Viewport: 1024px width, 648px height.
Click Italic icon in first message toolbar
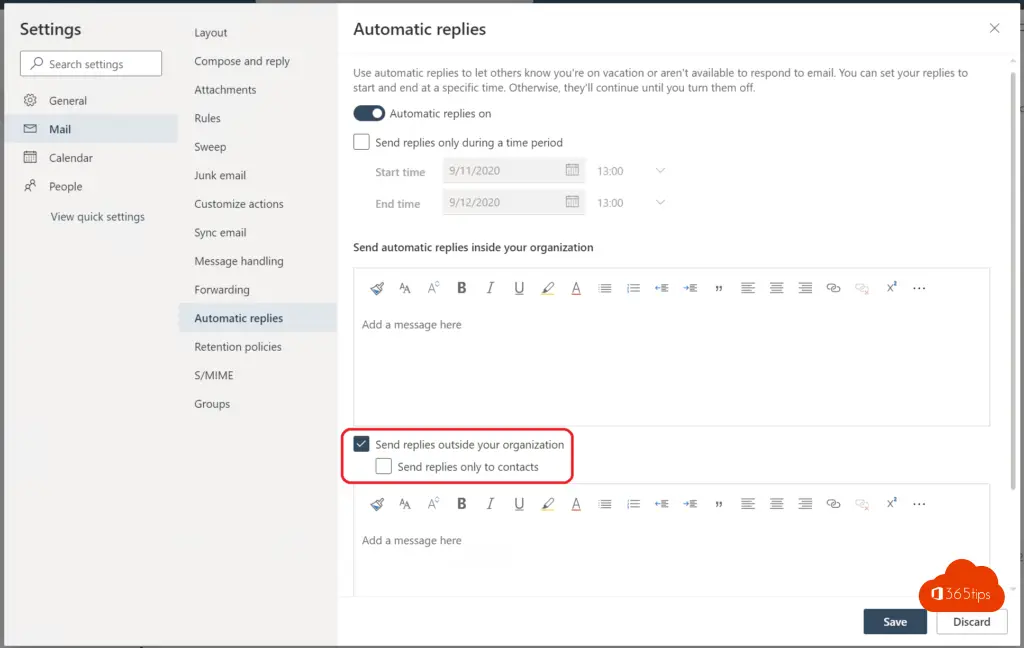490,288
